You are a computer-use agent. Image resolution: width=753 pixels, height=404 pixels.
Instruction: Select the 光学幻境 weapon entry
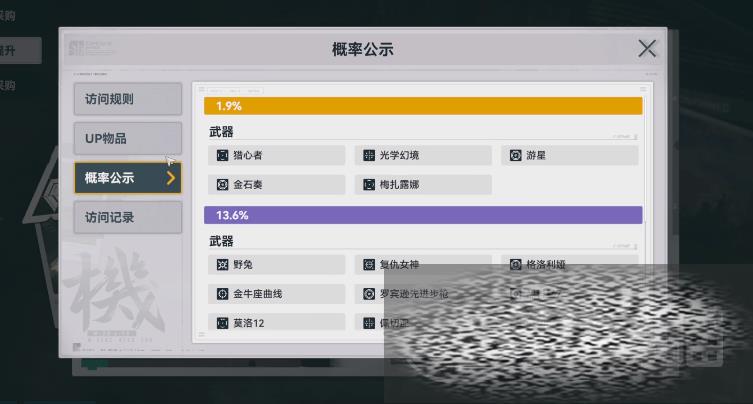pos(423,155)
